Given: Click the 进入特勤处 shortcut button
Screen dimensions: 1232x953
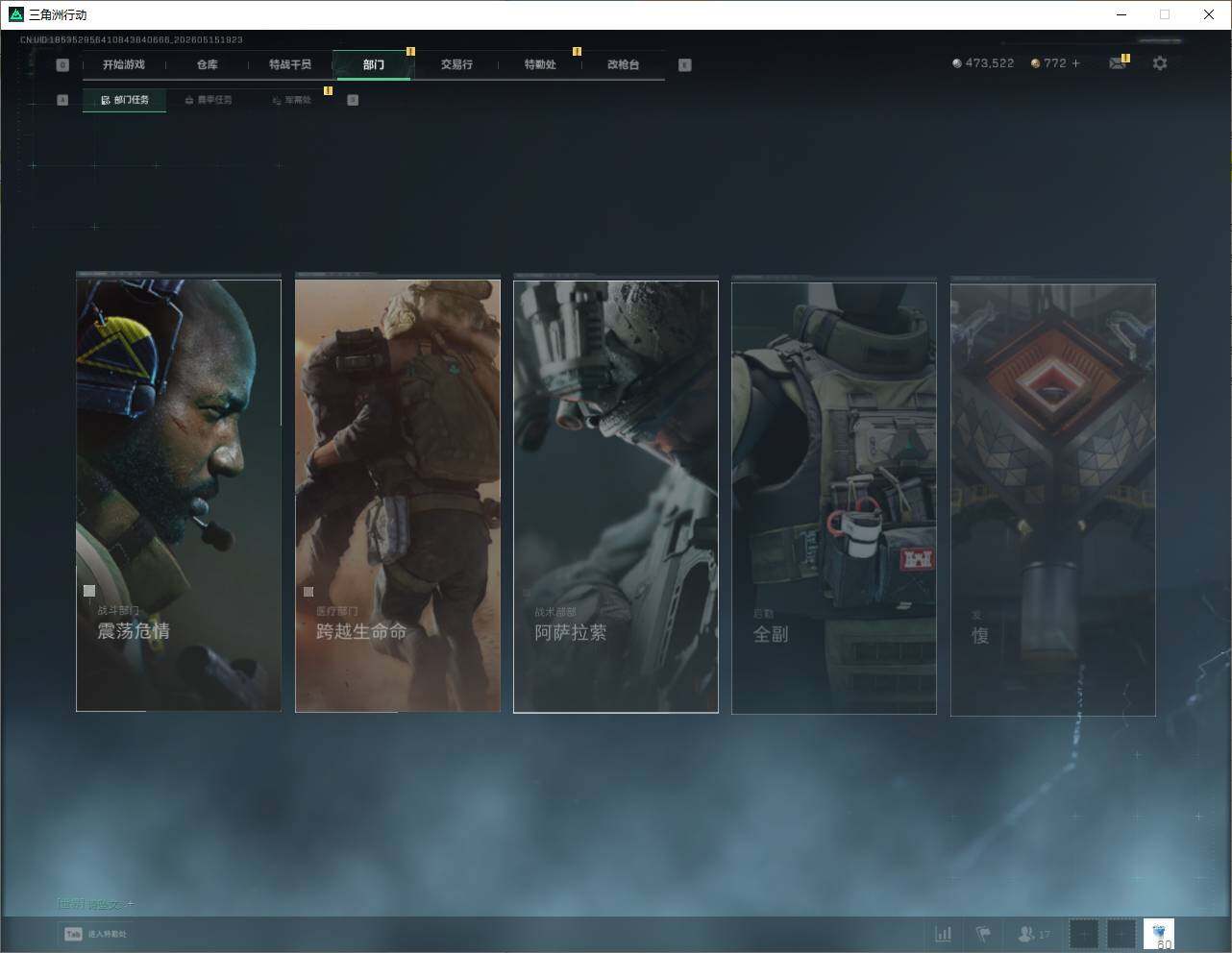Looking at the screenshot, I should (x=96, y=934).
